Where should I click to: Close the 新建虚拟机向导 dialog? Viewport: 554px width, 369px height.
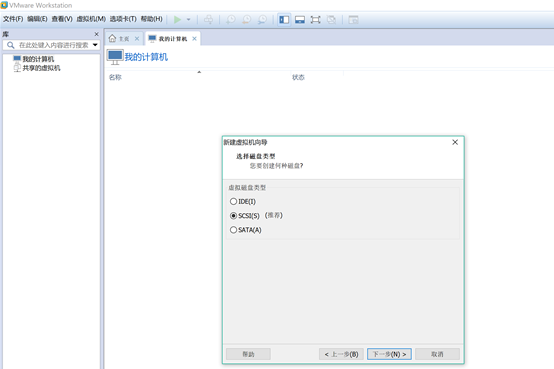pos(455,142)
